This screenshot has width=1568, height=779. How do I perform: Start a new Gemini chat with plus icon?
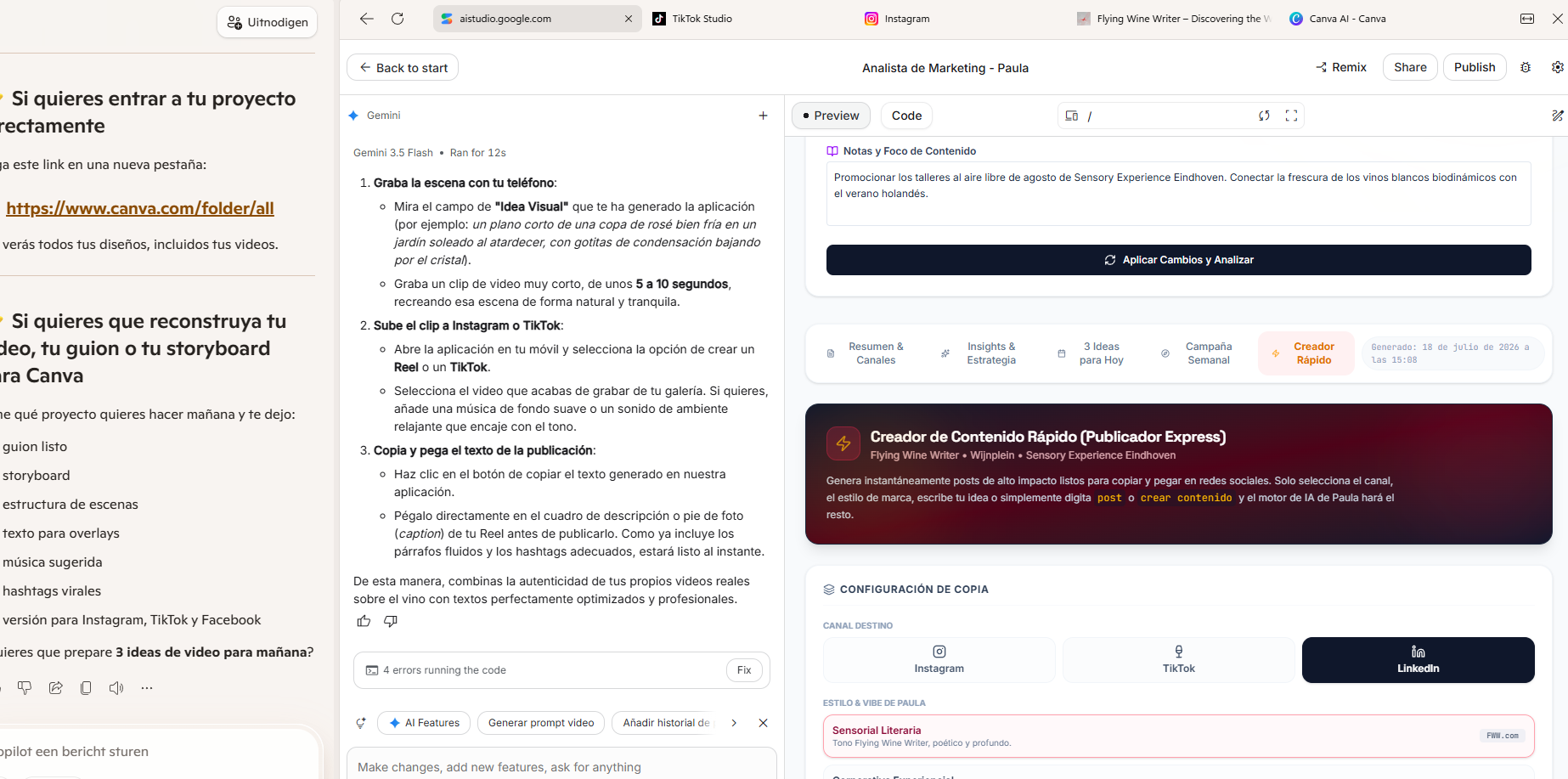point(763,116)
